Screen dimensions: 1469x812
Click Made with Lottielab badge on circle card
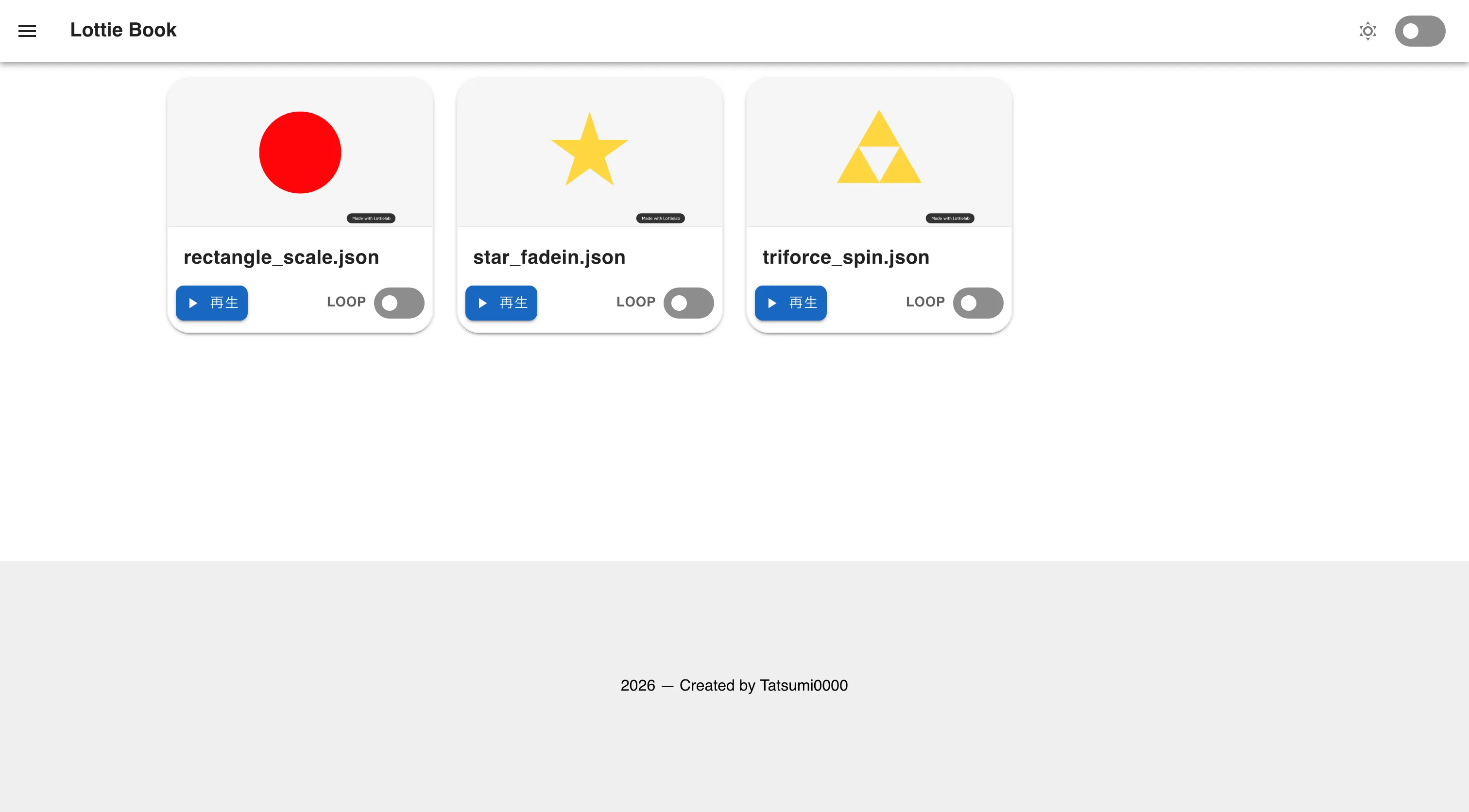(x=371, y=219)
